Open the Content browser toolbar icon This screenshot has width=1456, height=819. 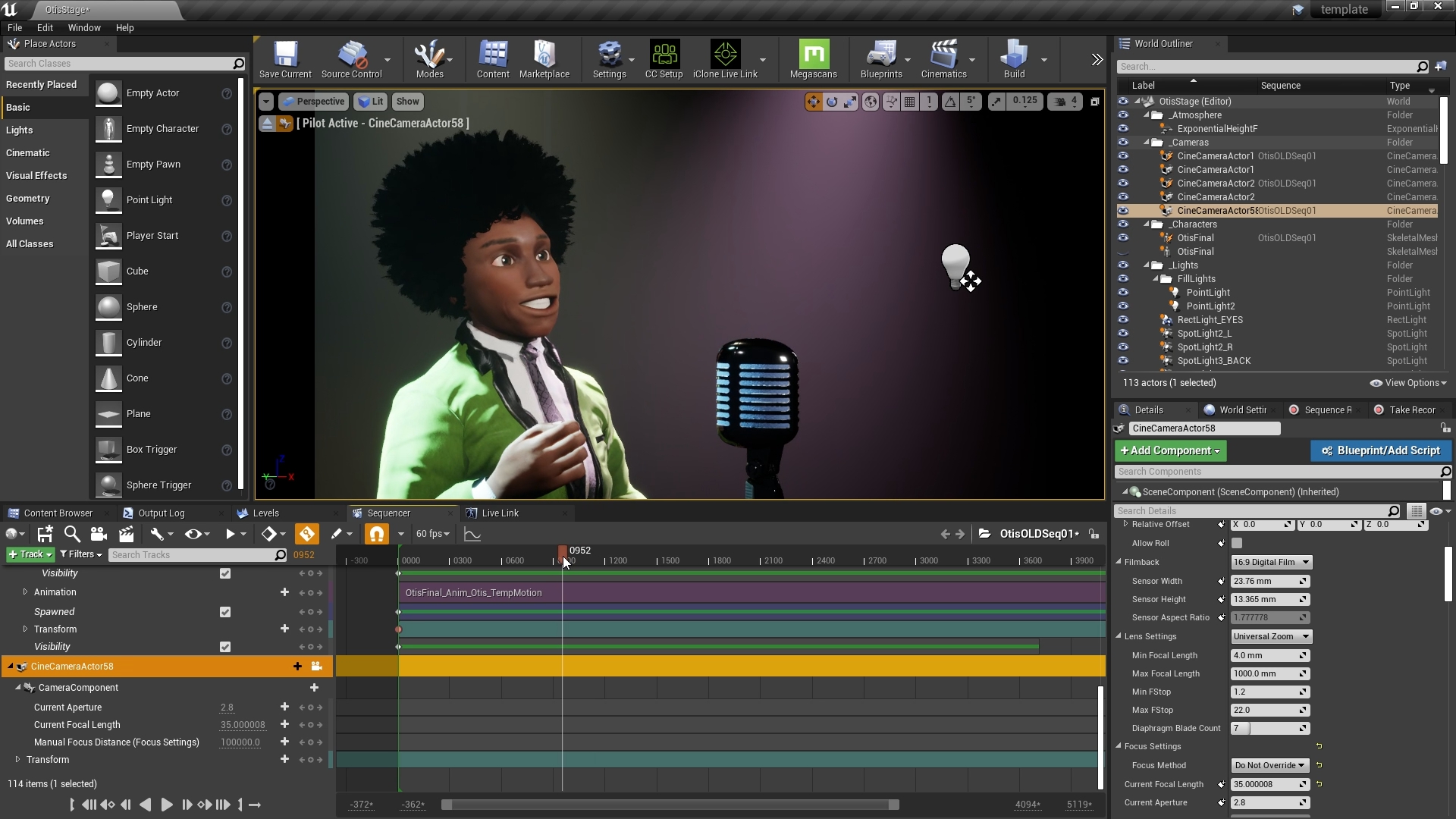tap(493, 59)
